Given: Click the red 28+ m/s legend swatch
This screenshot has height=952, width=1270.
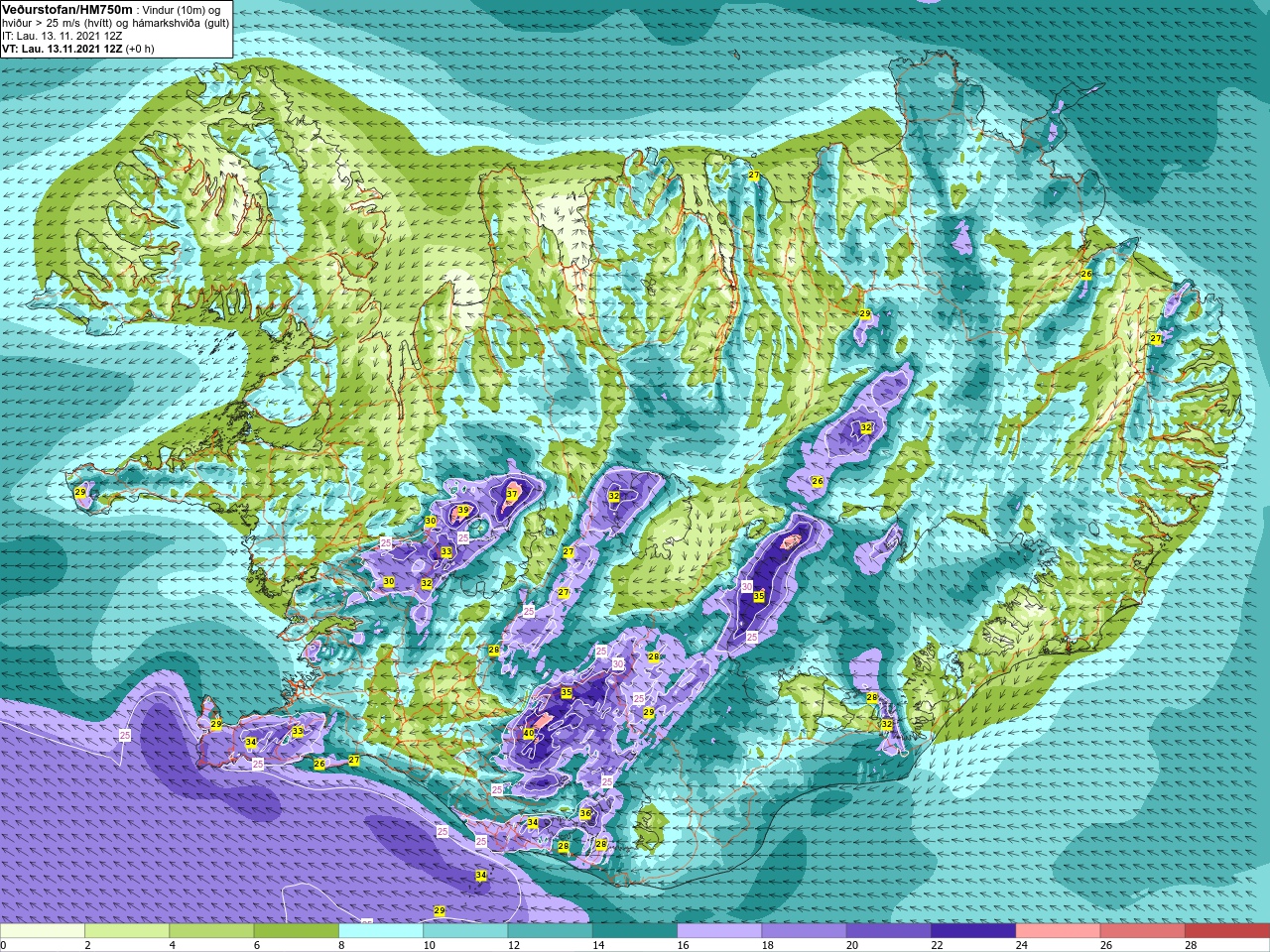Looking at the screenshot, I should [x=1226, y=931].
